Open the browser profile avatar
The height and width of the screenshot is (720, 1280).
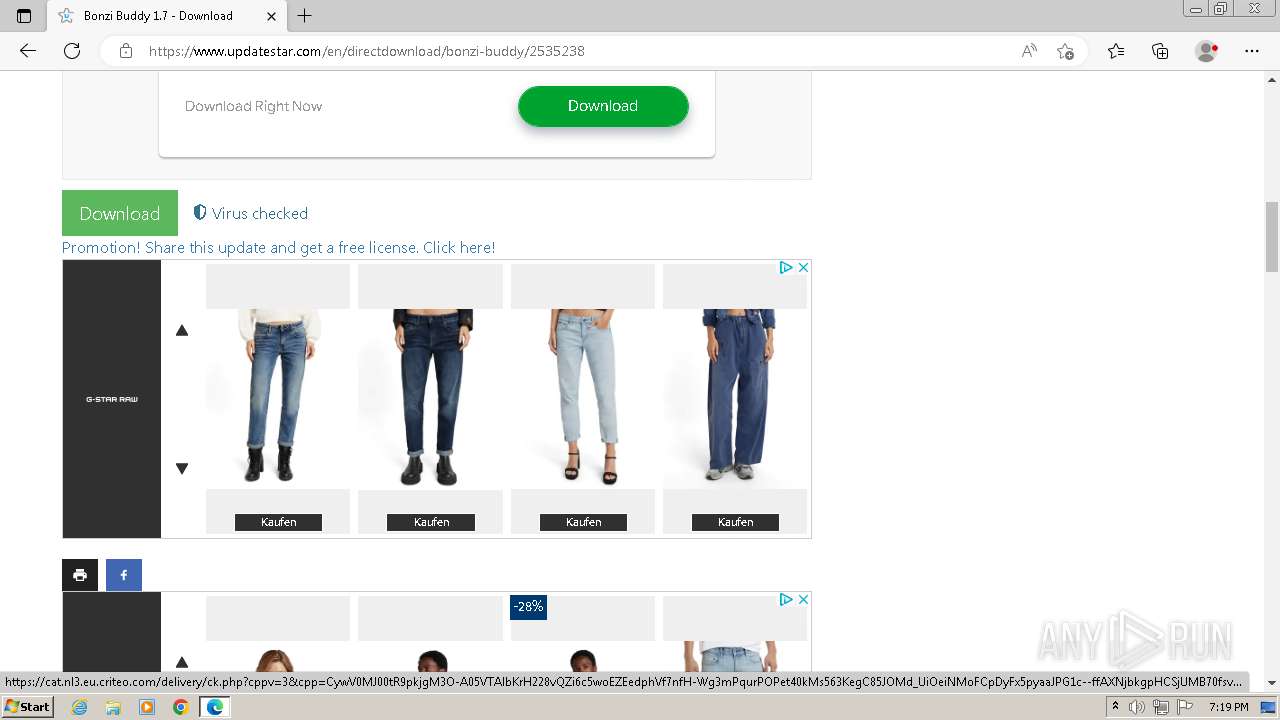coord(1207,51)
